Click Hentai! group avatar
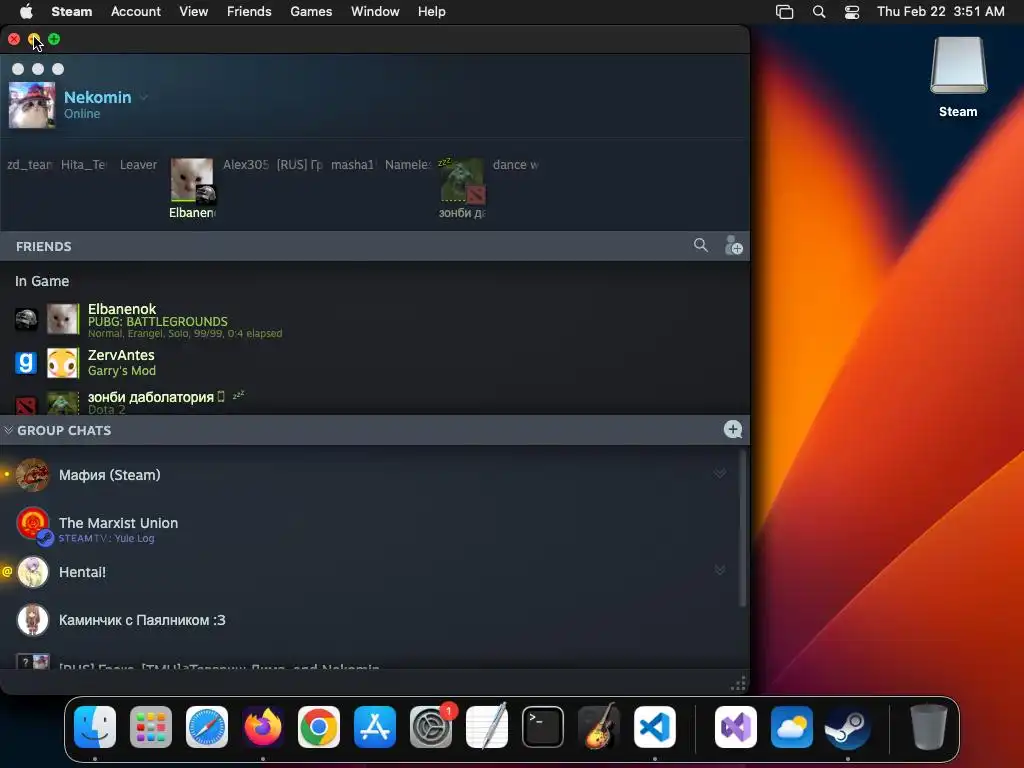Image resolution: width=1024 pixels, height=768 pixels. 32,572
